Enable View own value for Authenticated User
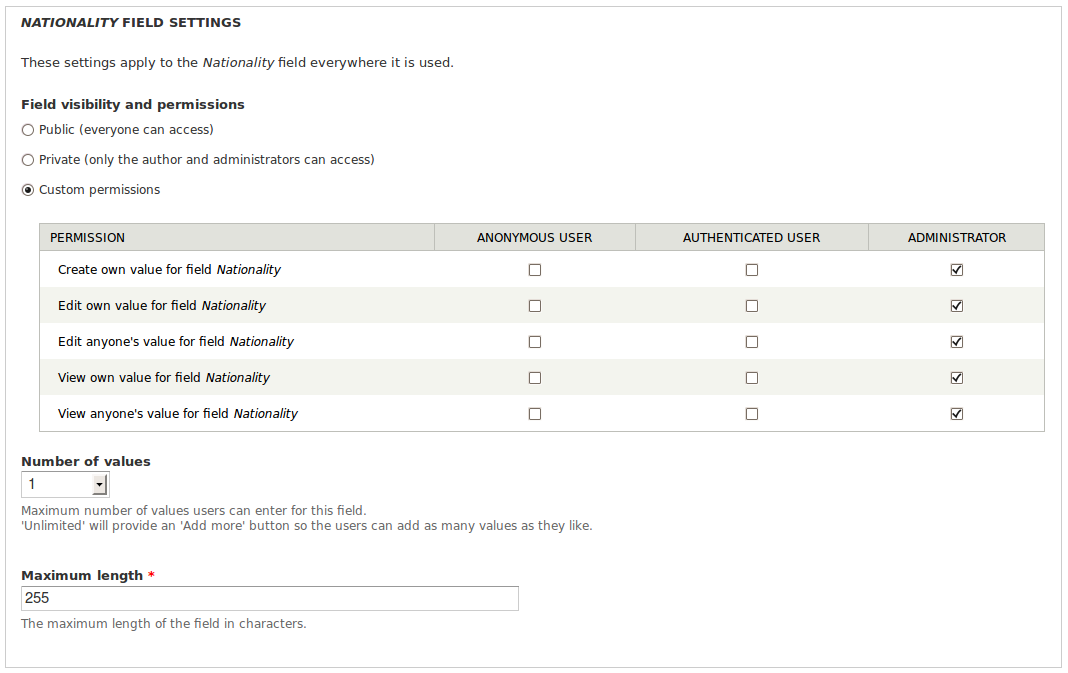The height and width of the screenshot is (673, 1068). tap(752, 378)
